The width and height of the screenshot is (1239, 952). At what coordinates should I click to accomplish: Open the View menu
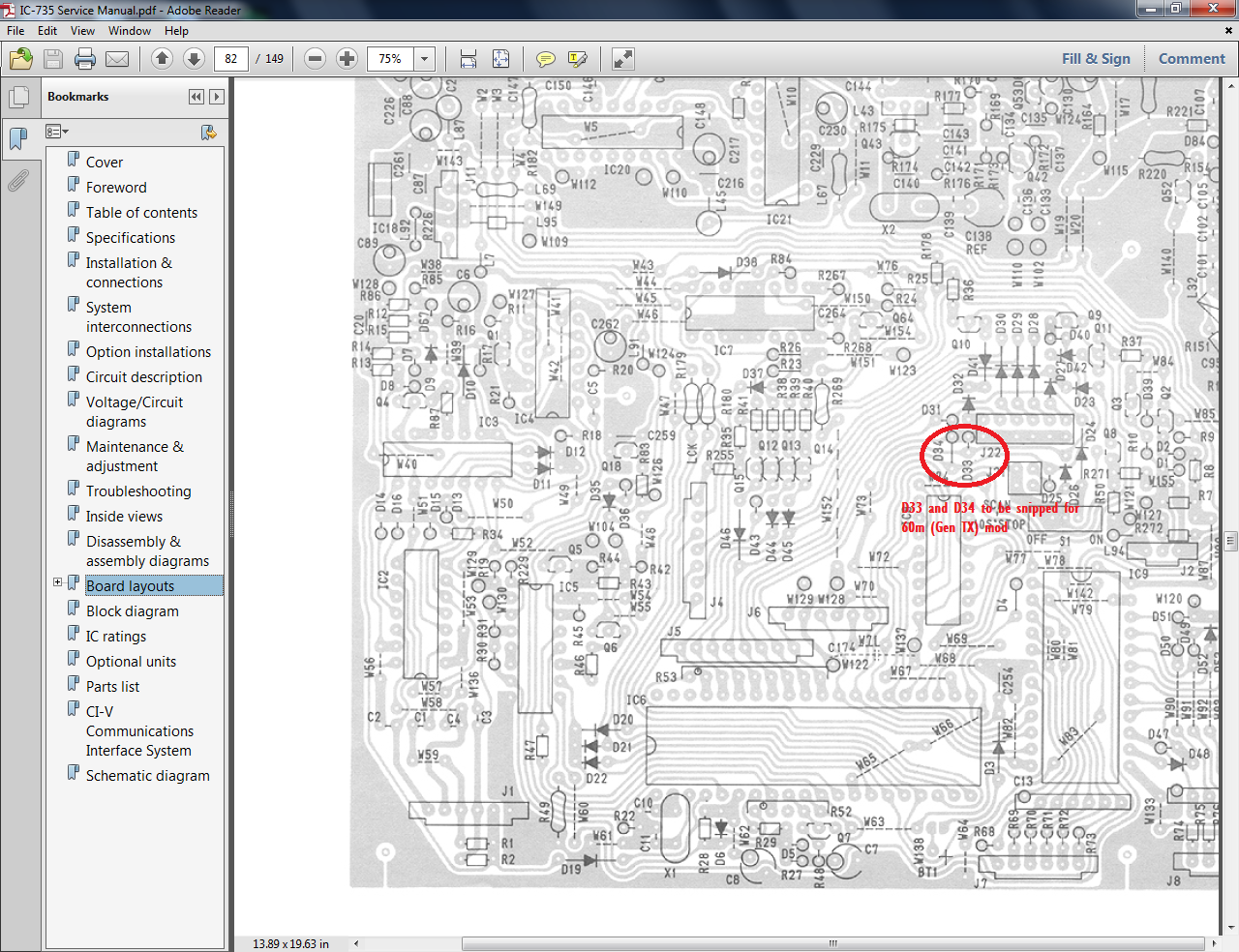click(x=82, y=31)
